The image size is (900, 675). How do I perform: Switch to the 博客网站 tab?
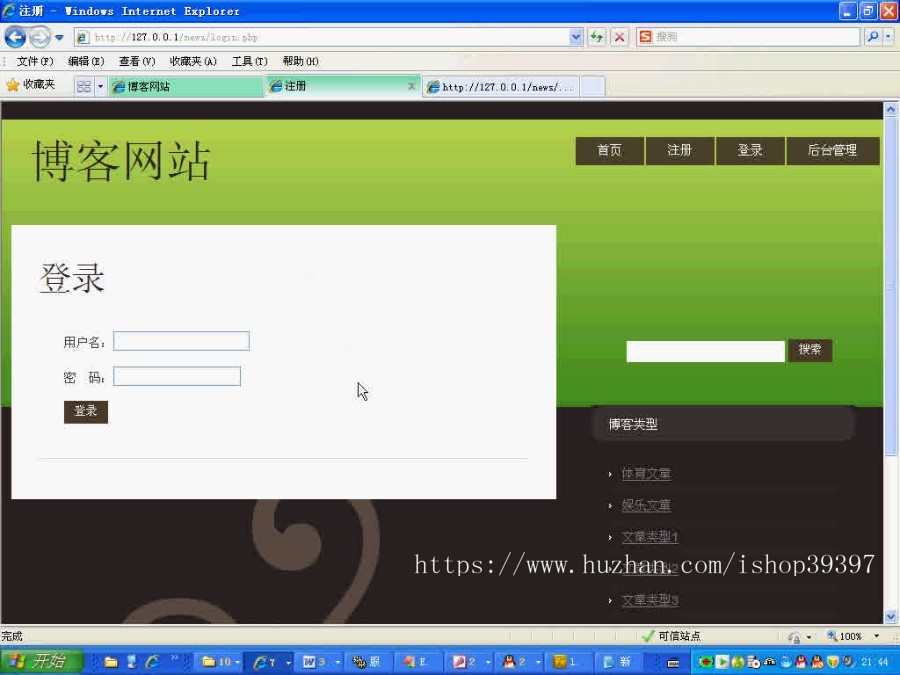[x=186, y=87]
